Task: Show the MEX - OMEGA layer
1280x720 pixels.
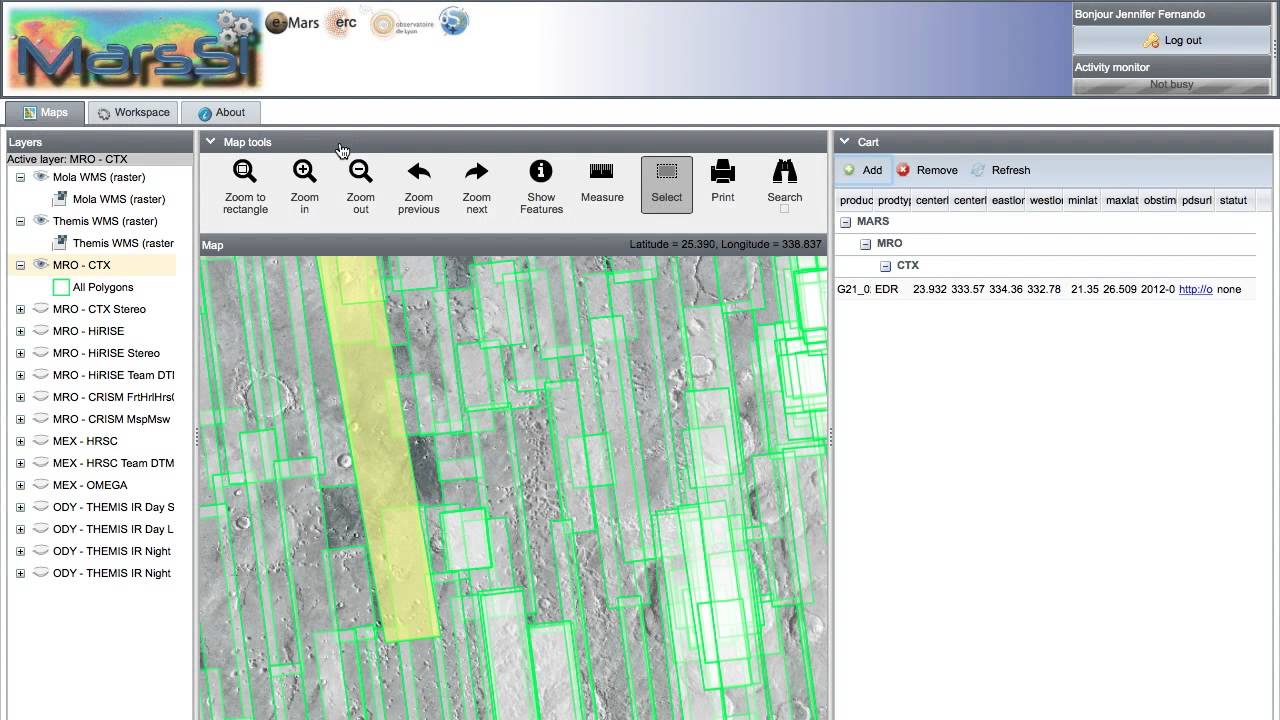Action: tap(41, 485)
